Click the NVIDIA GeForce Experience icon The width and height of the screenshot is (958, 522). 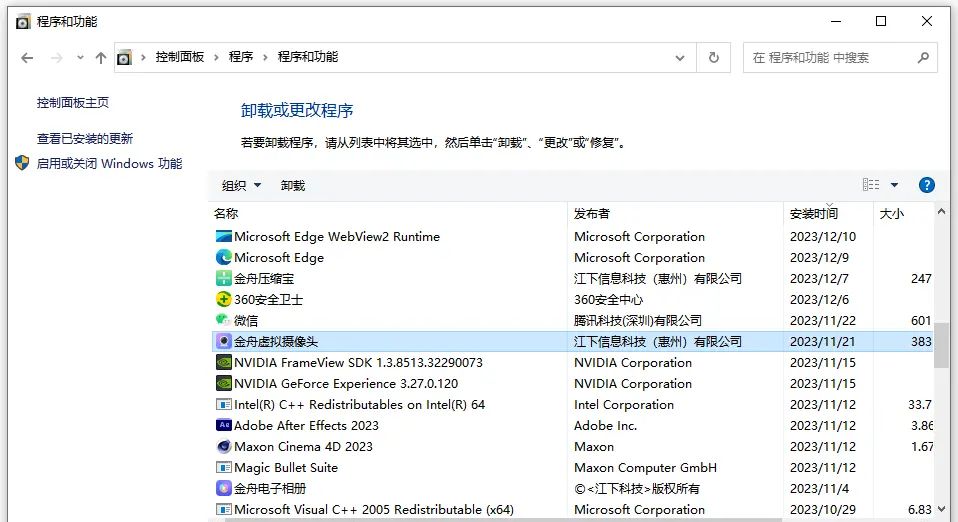(224, 383)
